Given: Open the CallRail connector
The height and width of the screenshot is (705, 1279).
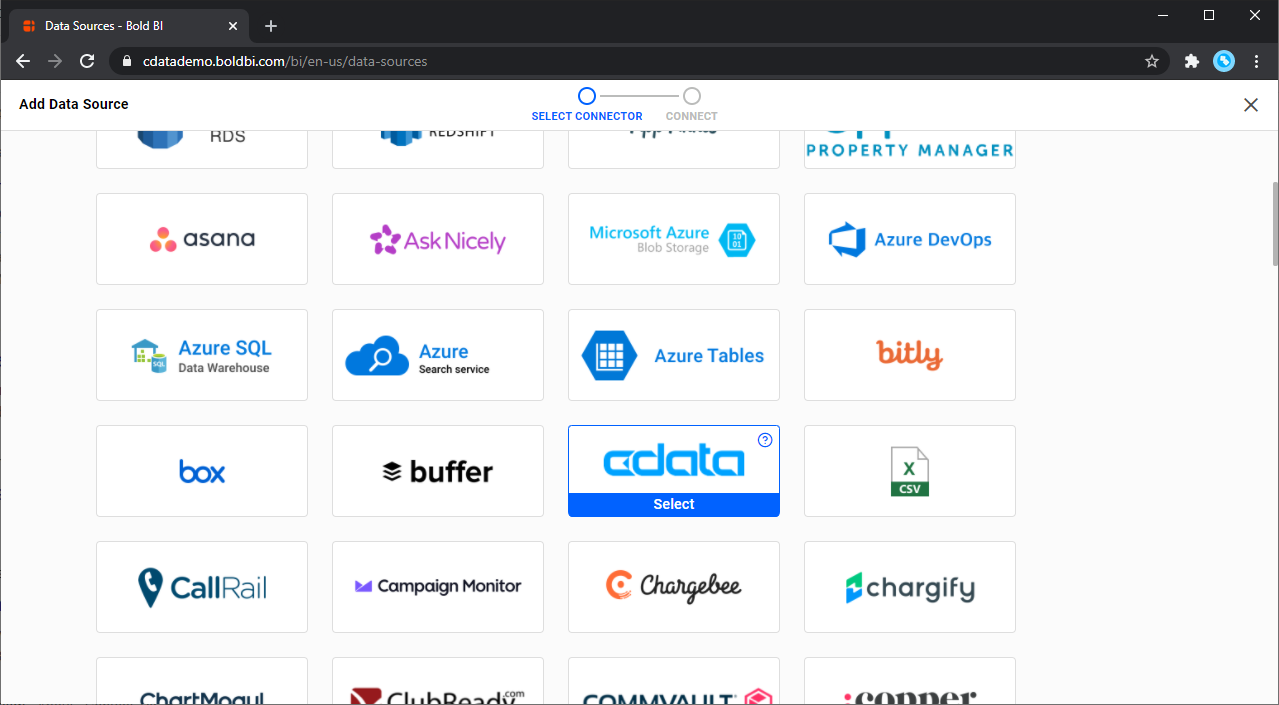Looking at the screenshot, I should pyautogui.click(x=202, y=587).
